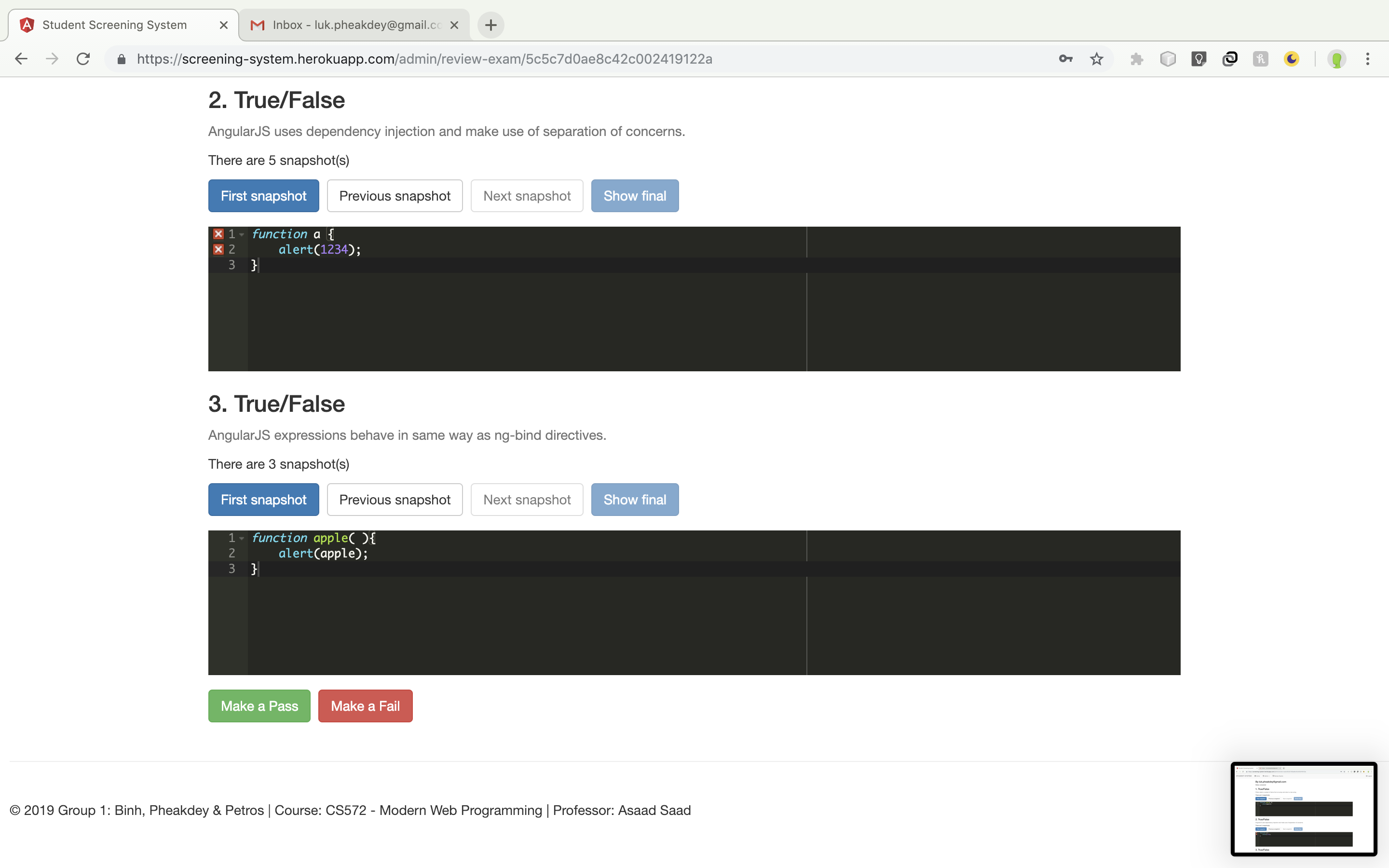The image size is (1389, 868).
Task: Click the browser forward arrow
Action: pyautogui.click(x=52, y=58)
